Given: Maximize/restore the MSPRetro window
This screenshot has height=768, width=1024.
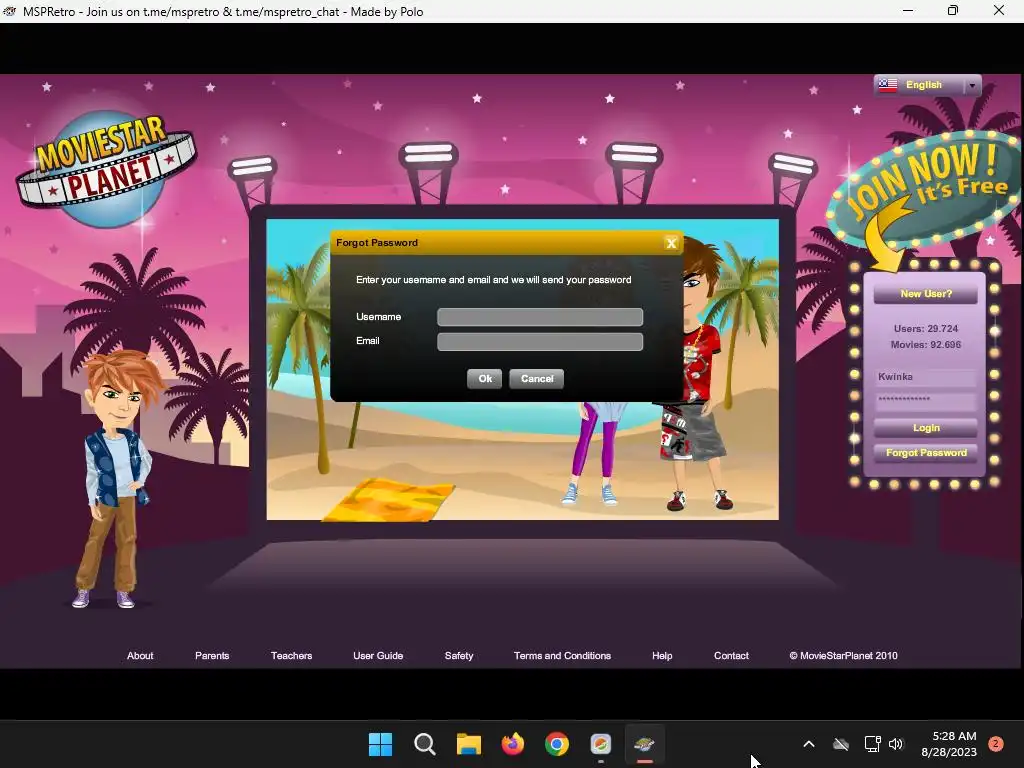Looking at the screenshot, I should (x=953, y=10).
